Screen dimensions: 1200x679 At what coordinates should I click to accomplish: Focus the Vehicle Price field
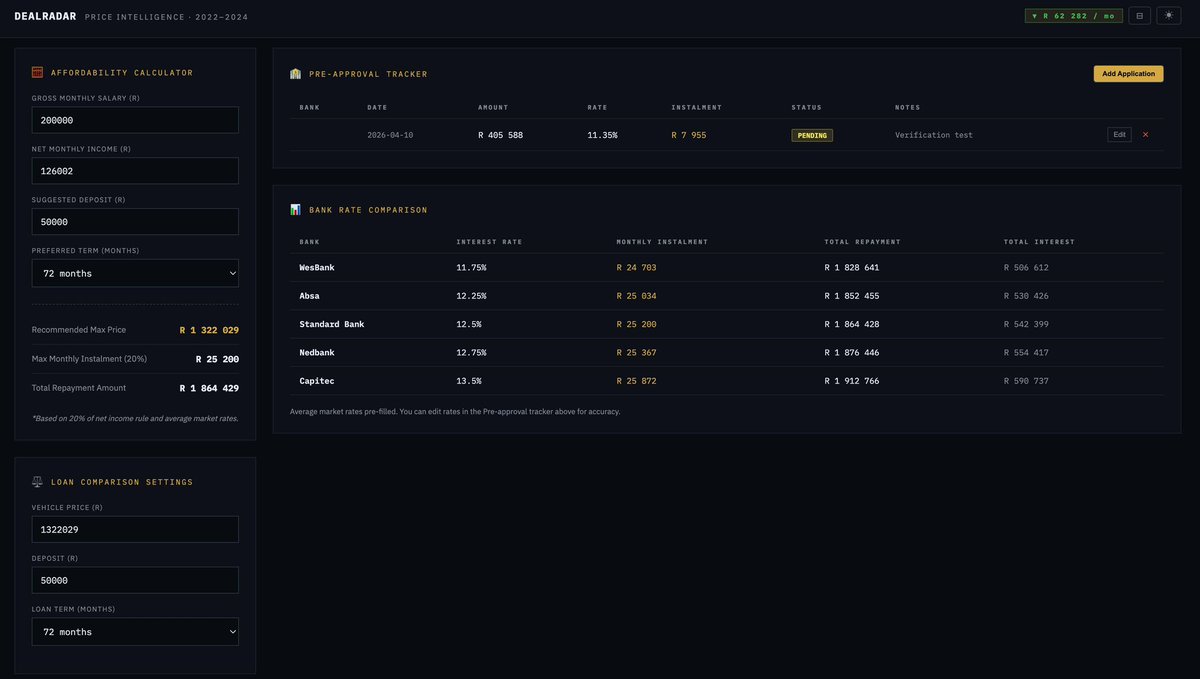(x=135, y=530)
